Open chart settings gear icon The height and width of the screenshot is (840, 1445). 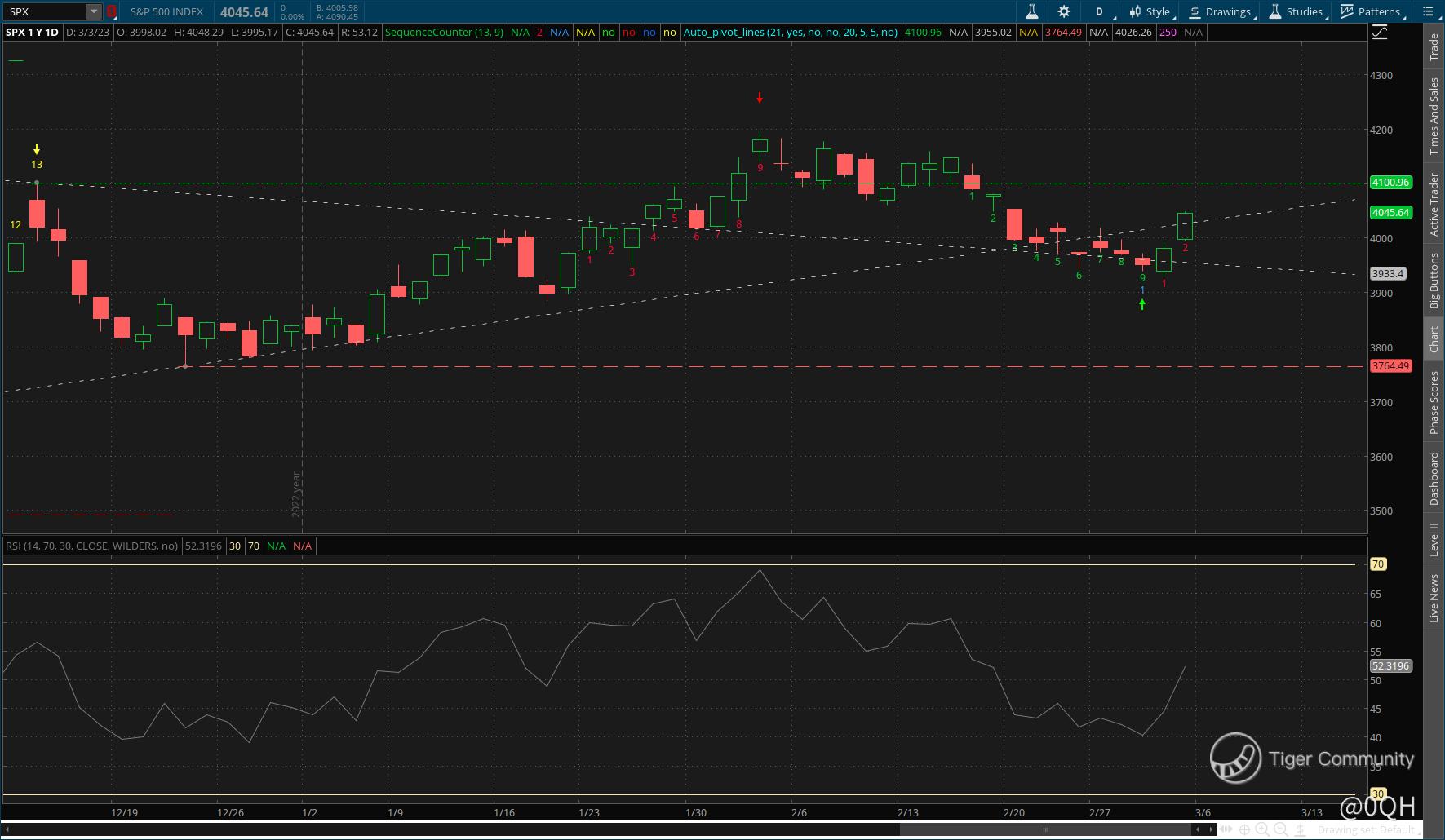click(1064, 11)
